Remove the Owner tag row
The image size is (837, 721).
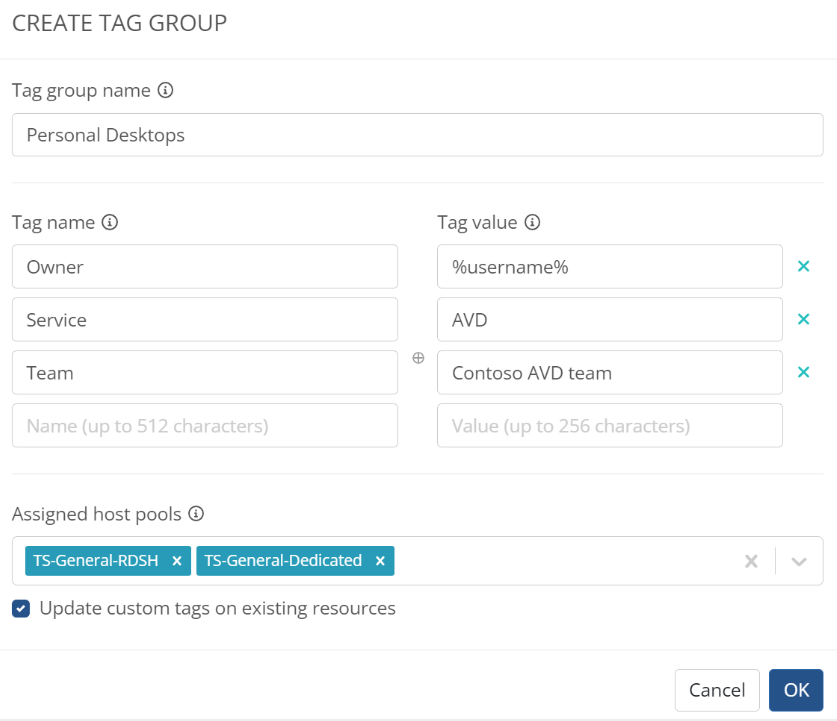click(x=802, y=267)
